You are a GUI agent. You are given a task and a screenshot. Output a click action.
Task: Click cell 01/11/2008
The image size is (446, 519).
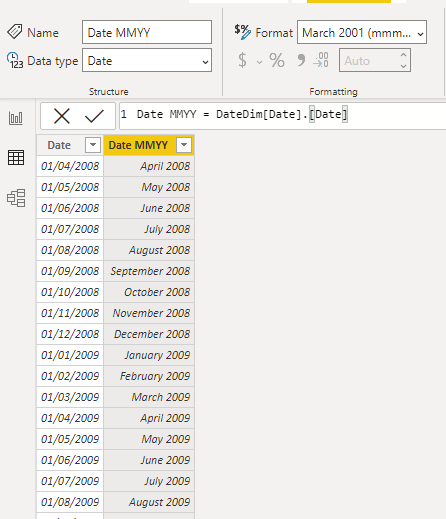pos(70,313)
